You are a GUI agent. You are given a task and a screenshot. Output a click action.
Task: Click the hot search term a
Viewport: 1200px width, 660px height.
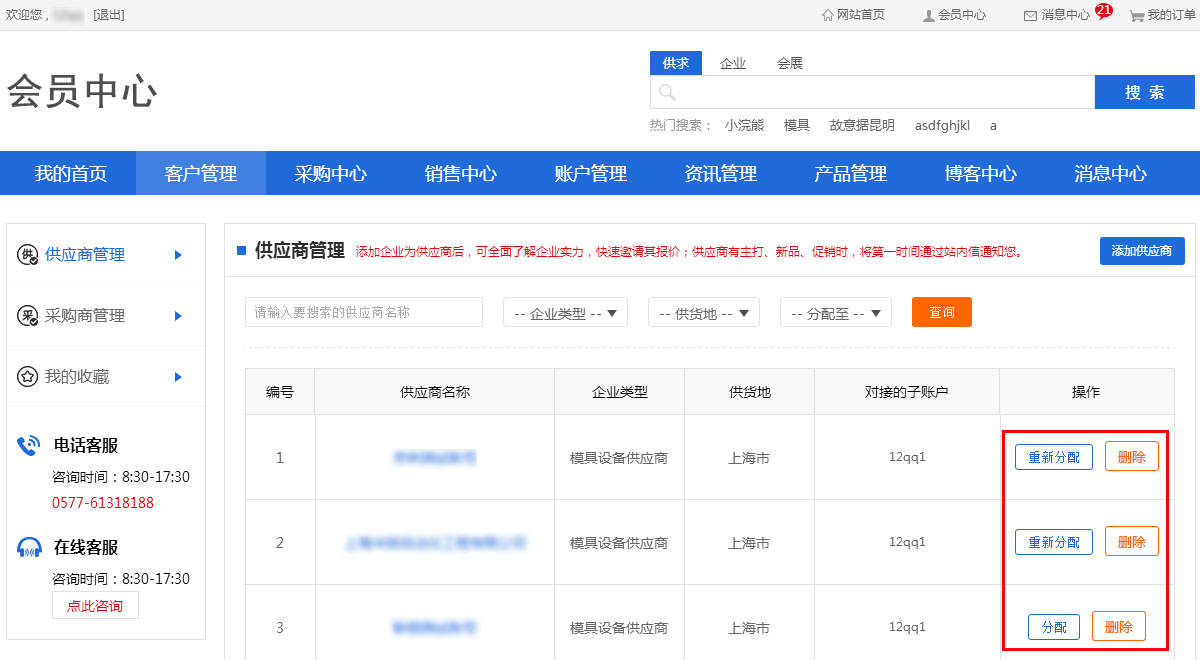(x=993, y=125)
